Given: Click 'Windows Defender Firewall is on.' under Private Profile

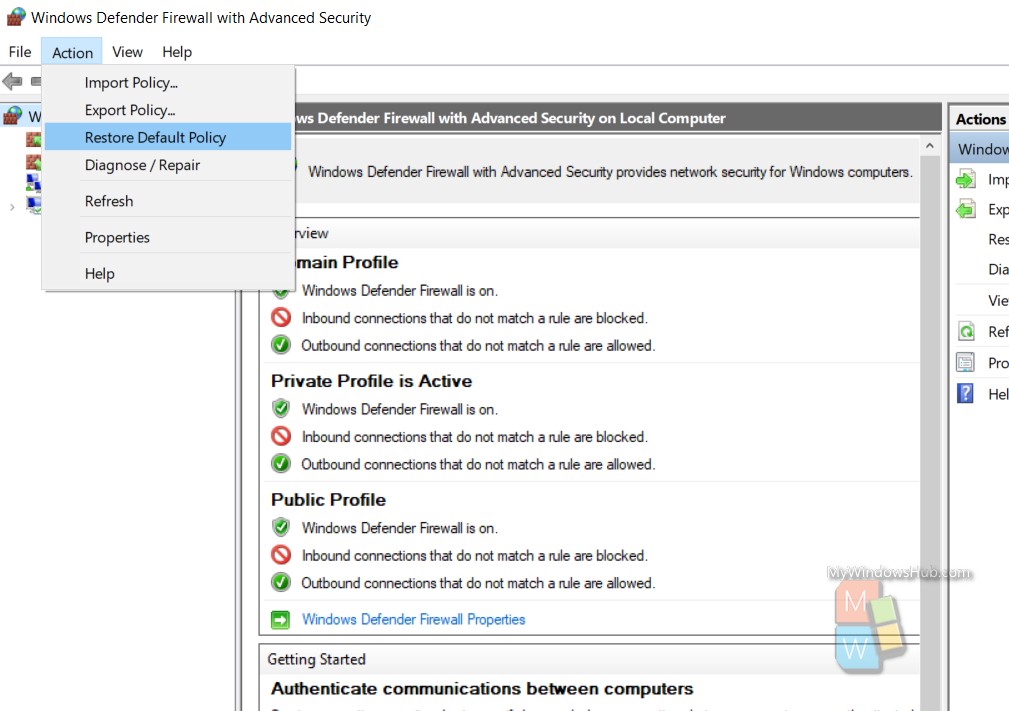Looking at the screenshot, I should (400, 409).
